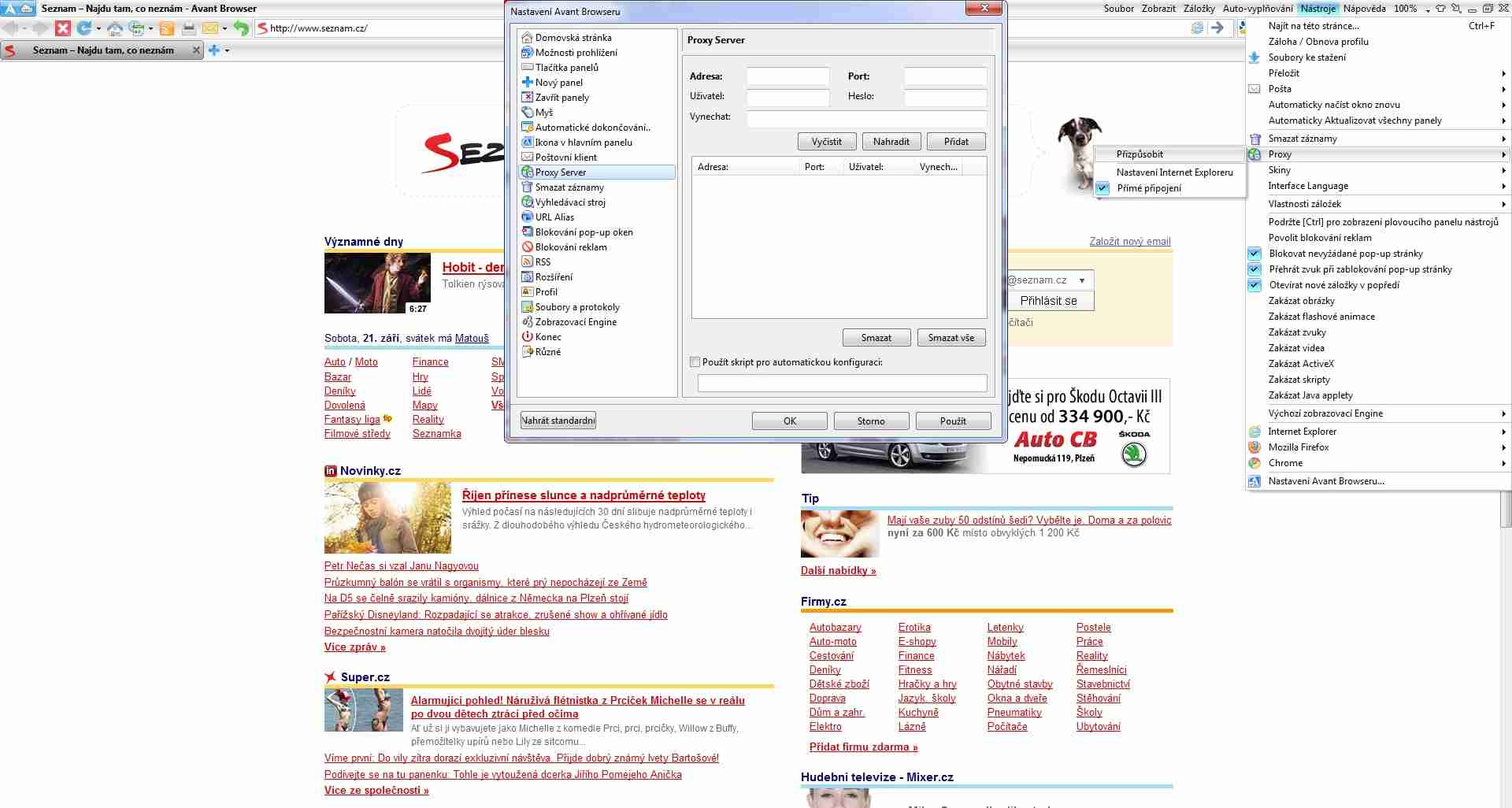Click the green Undo closed tab arrow

(x=241, y=28)
